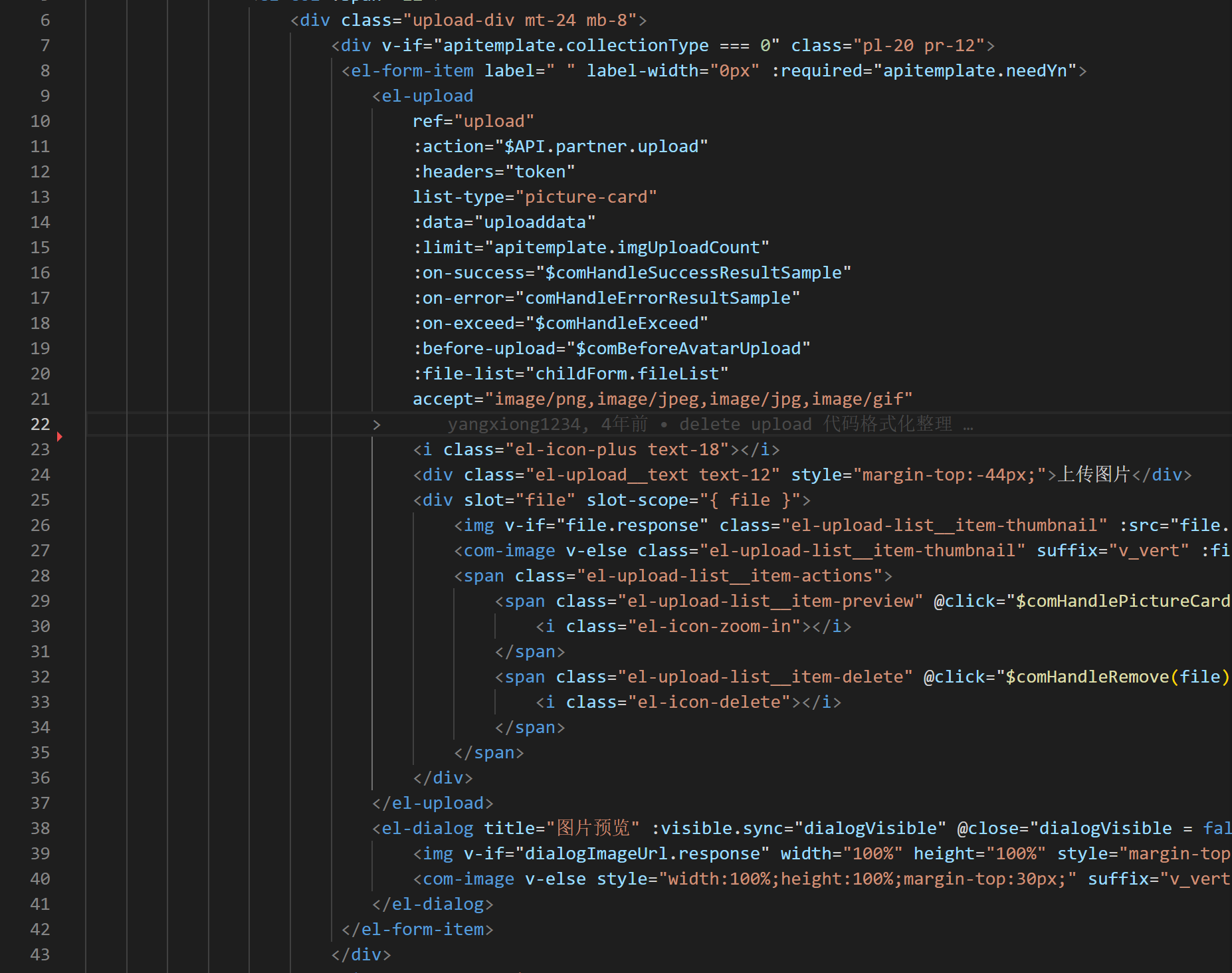This screenshot has width=1232, height=973.
Task: Click the closing el-form-item tag
Action: [417, 929]
